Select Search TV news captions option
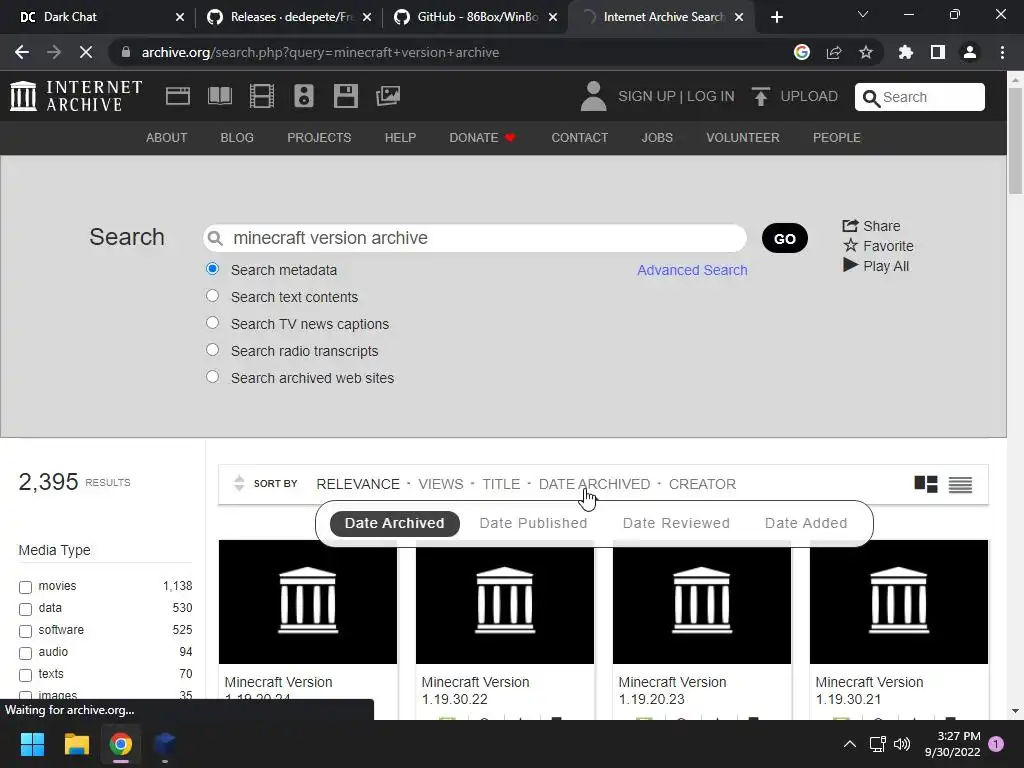Screen dimensions: 1024x768 [212, 323]
